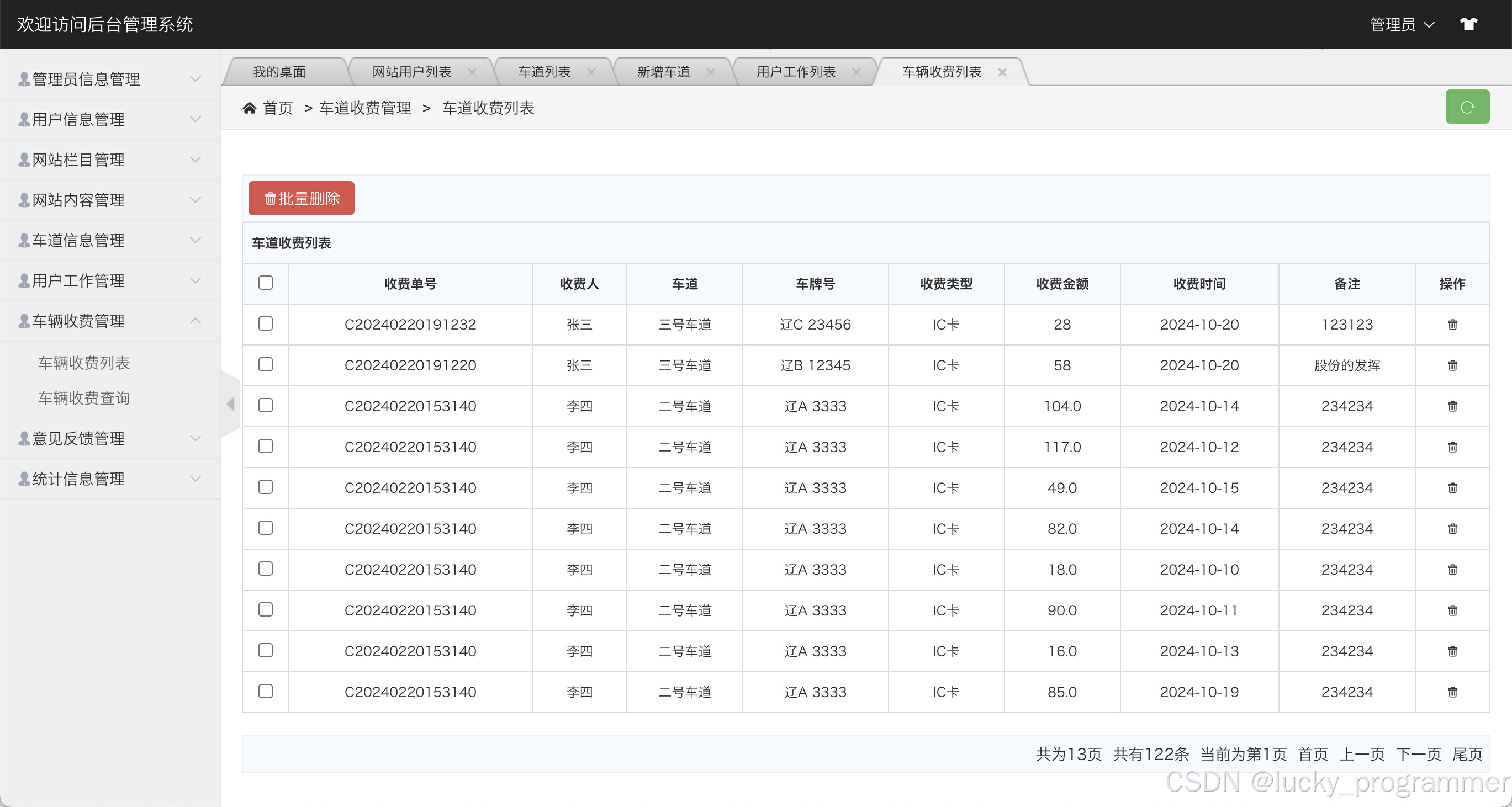Delete the row with plate 辽C 23456
Viewport: 1512px width, 807px height.
[1452, 325]
